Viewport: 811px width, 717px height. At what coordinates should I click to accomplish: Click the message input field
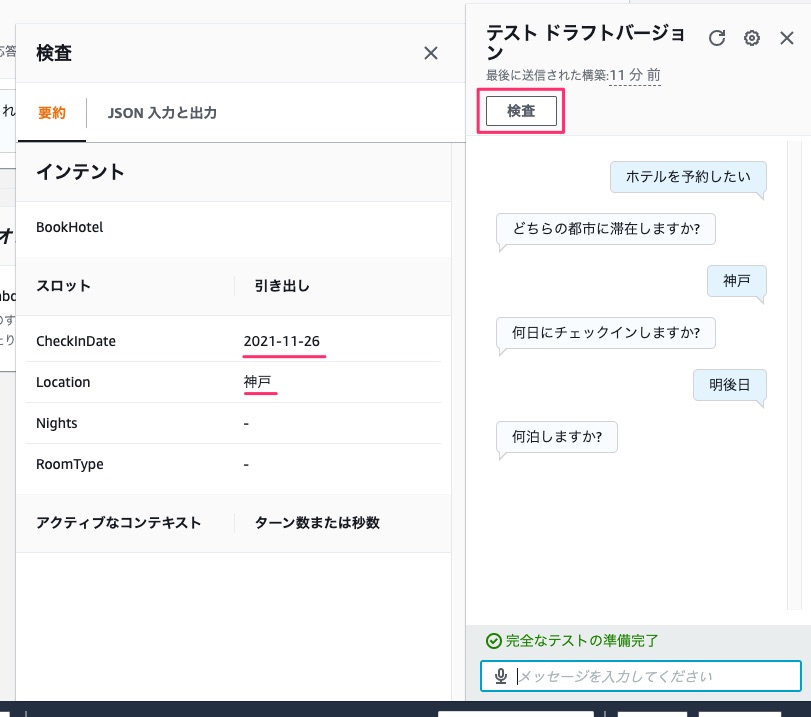point(640,676)
